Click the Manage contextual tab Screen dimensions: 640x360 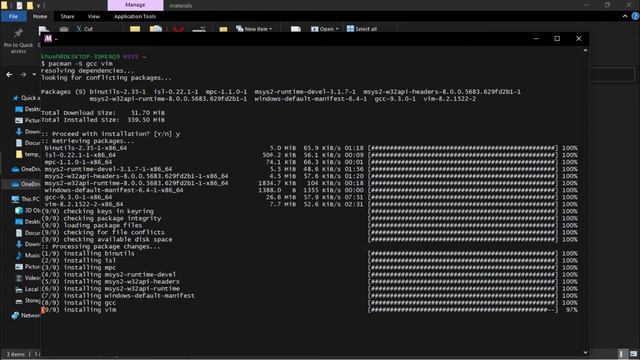(x=135, y=5)
